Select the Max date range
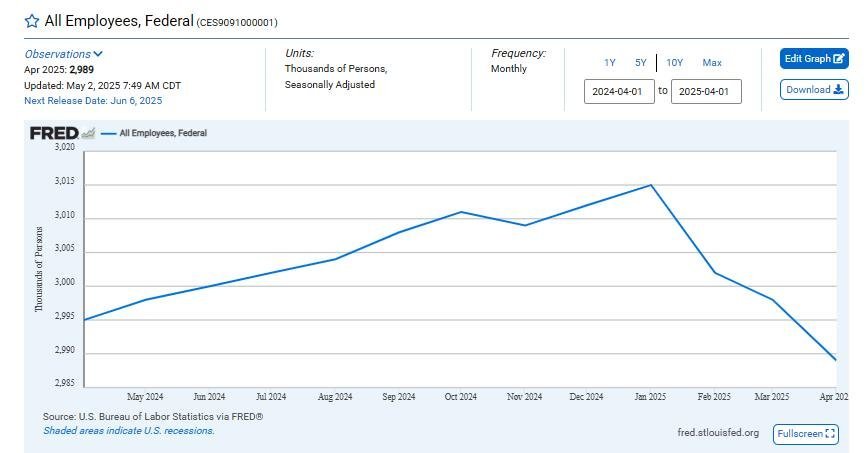 pos(712,63)
